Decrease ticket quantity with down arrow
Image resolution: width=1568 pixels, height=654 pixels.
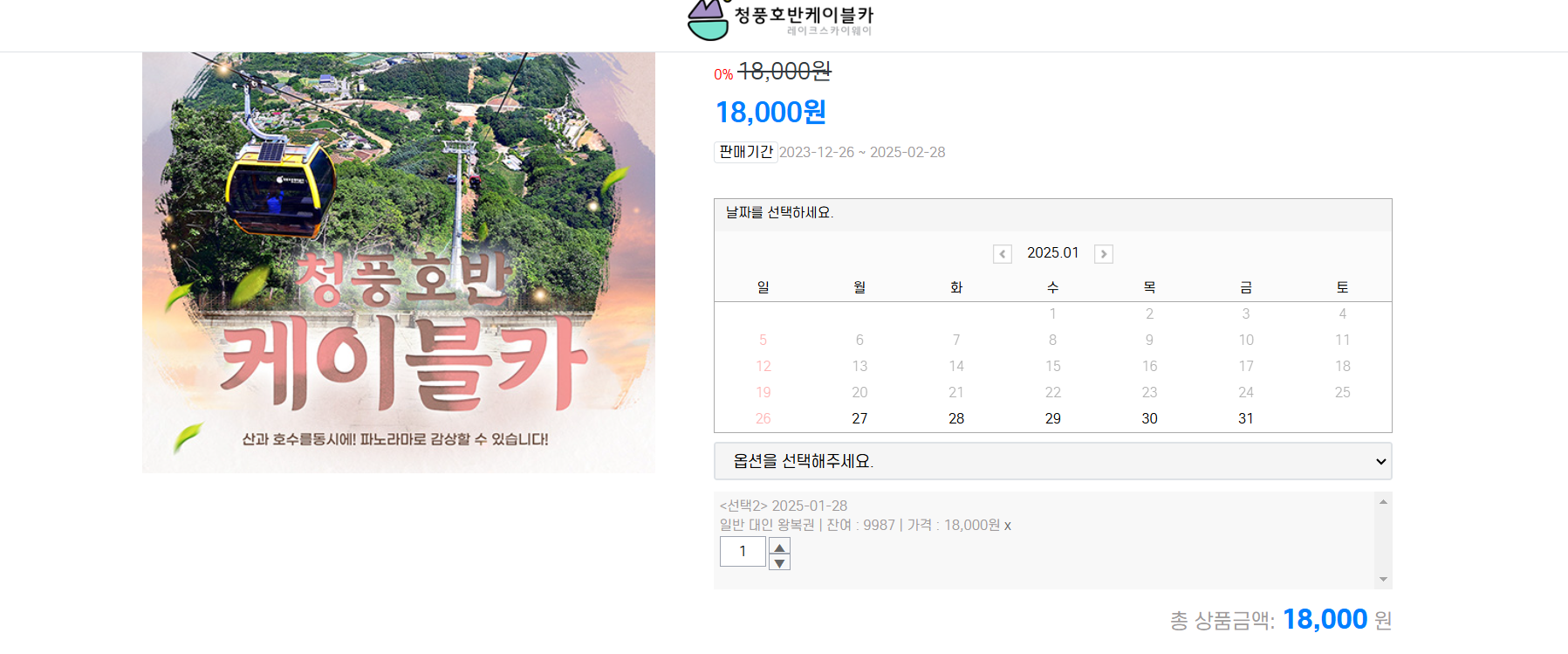(780, 562)
